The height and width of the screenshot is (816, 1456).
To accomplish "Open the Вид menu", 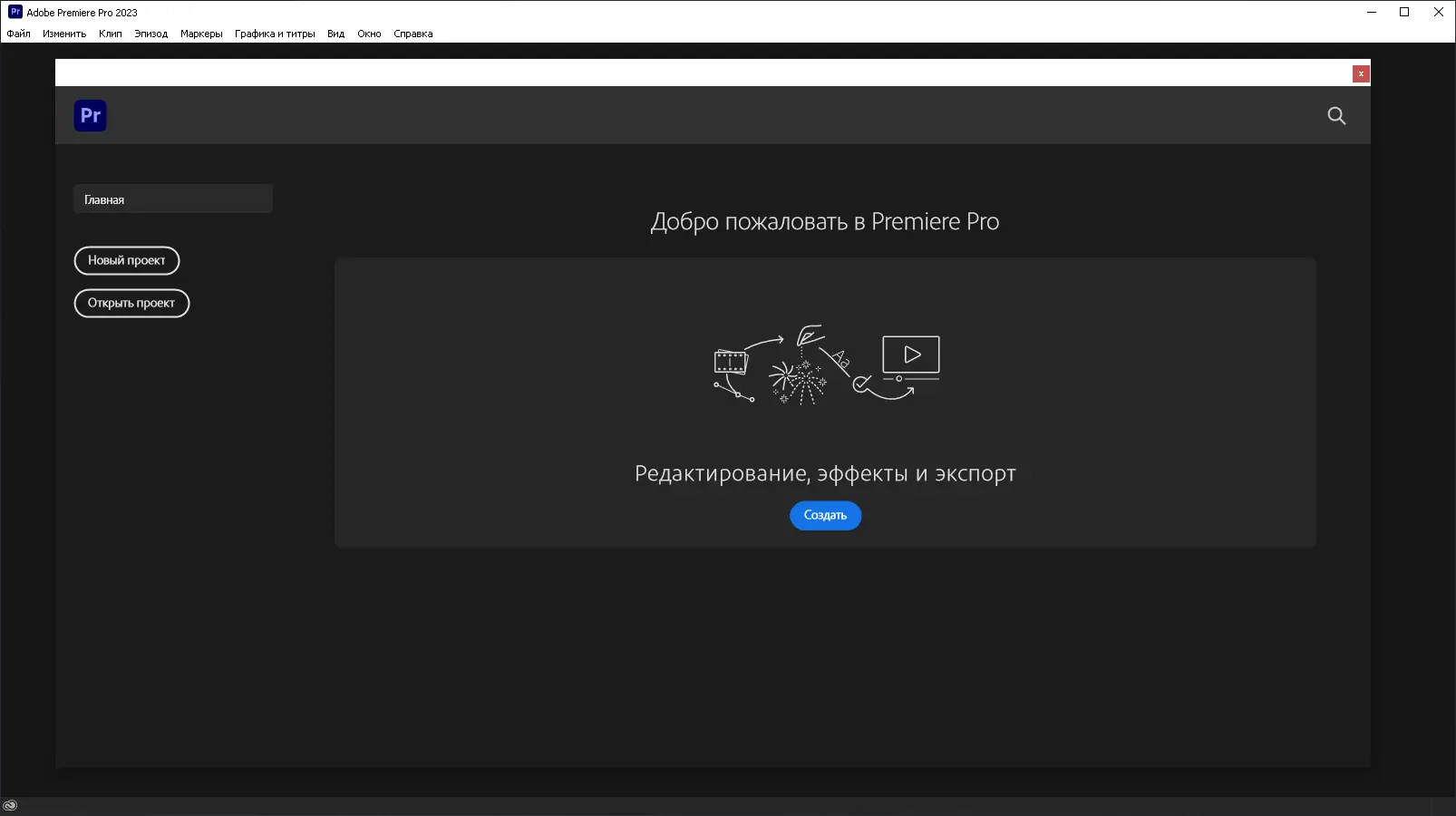I will [x=335, y=33].
